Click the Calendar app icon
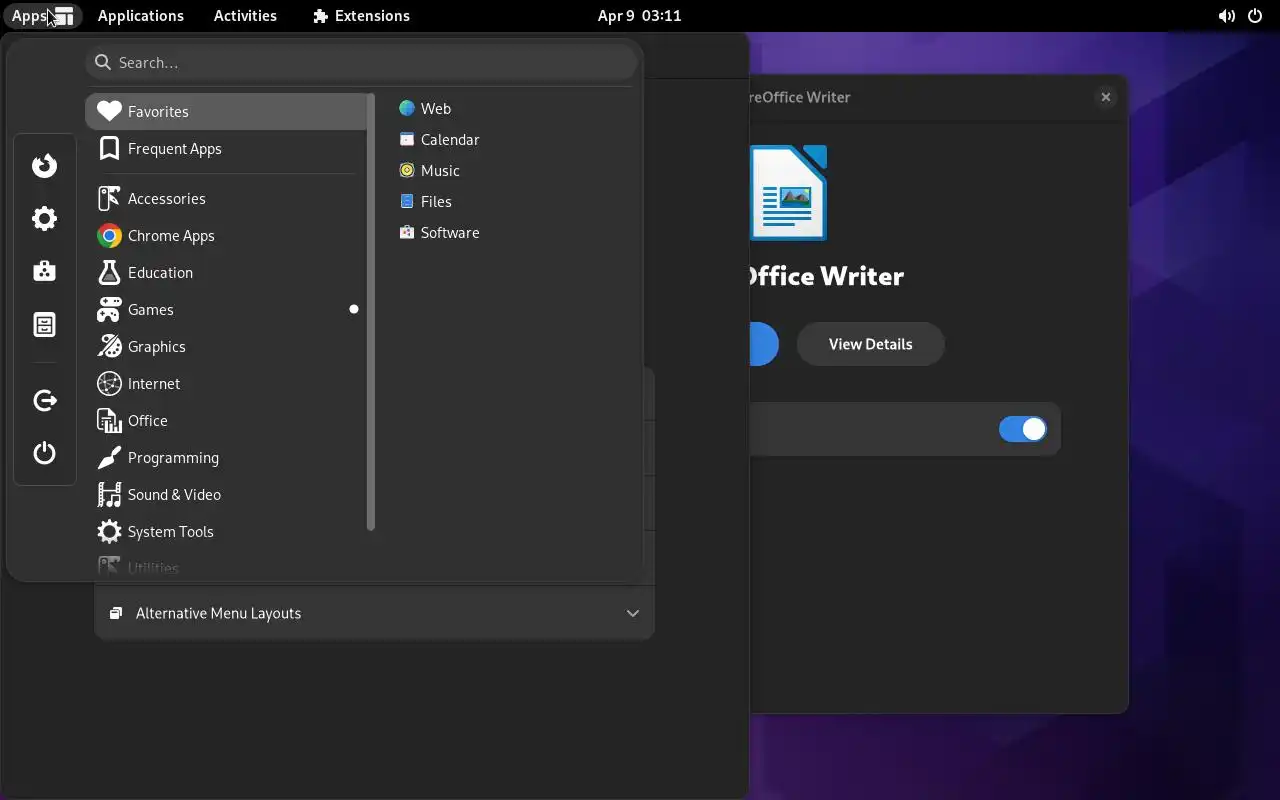The image size is (1280, 800). pos(406,139)
